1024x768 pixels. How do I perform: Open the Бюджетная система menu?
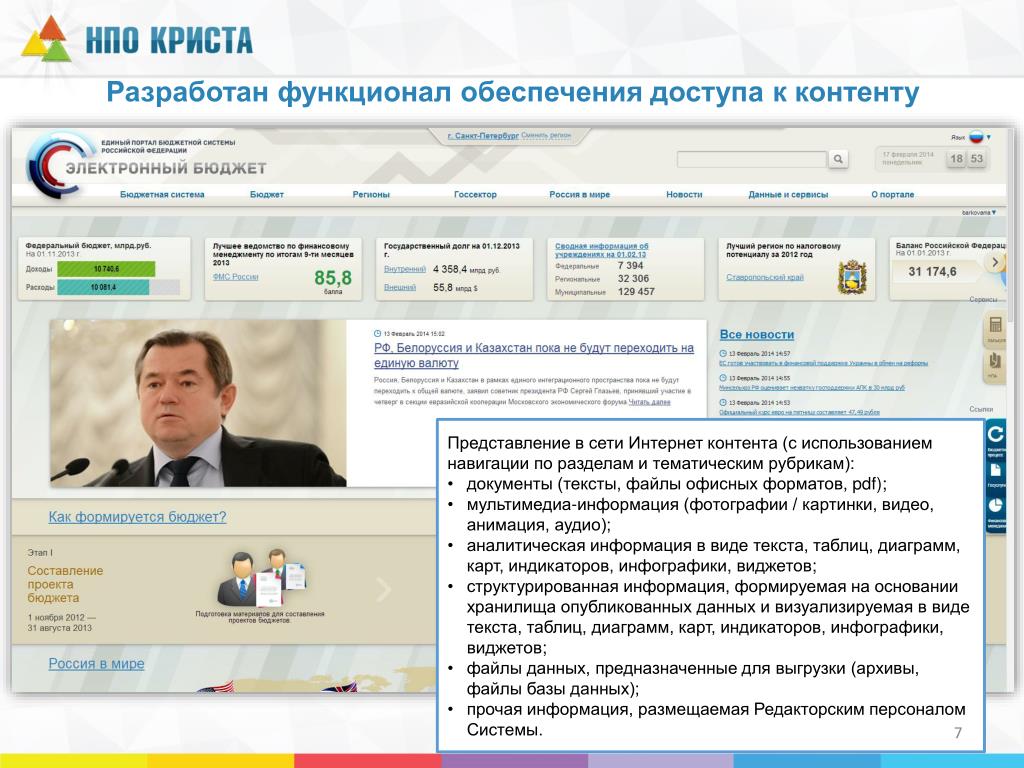click(162, 195)
